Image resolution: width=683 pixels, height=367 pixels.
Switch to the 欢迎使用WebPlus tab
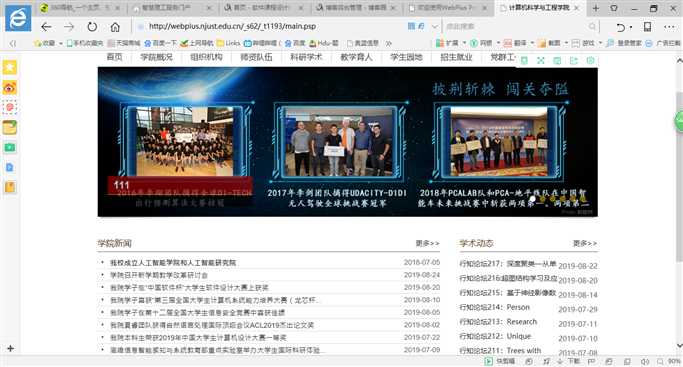tap(448, 8)
